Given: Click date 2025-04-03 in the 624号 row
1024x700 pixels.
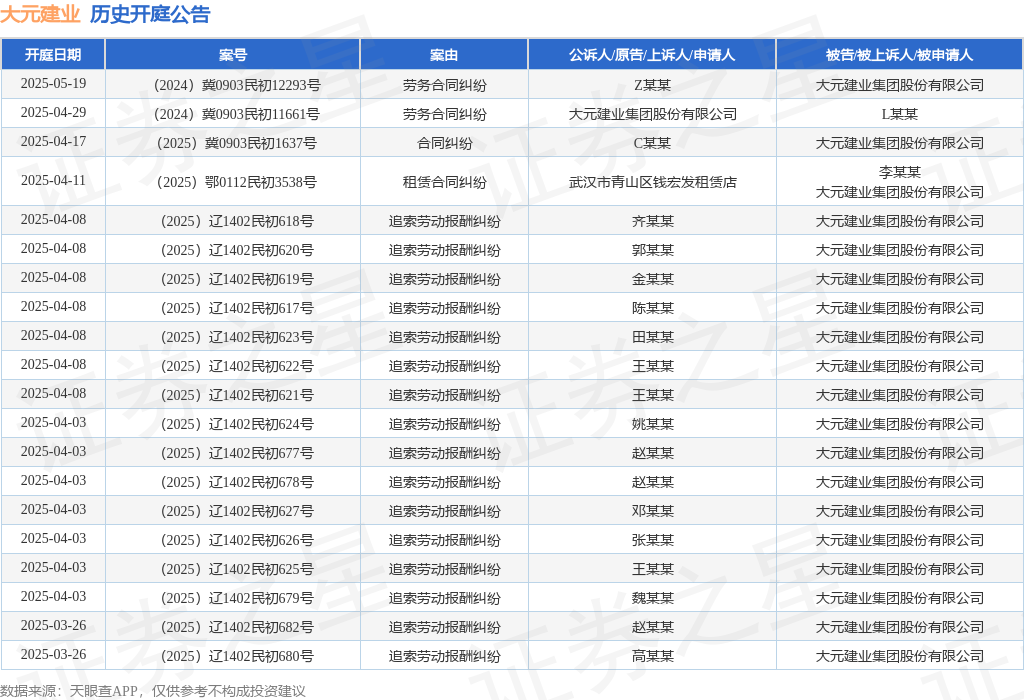Looking at the screenshot, I should coord(53,422).
